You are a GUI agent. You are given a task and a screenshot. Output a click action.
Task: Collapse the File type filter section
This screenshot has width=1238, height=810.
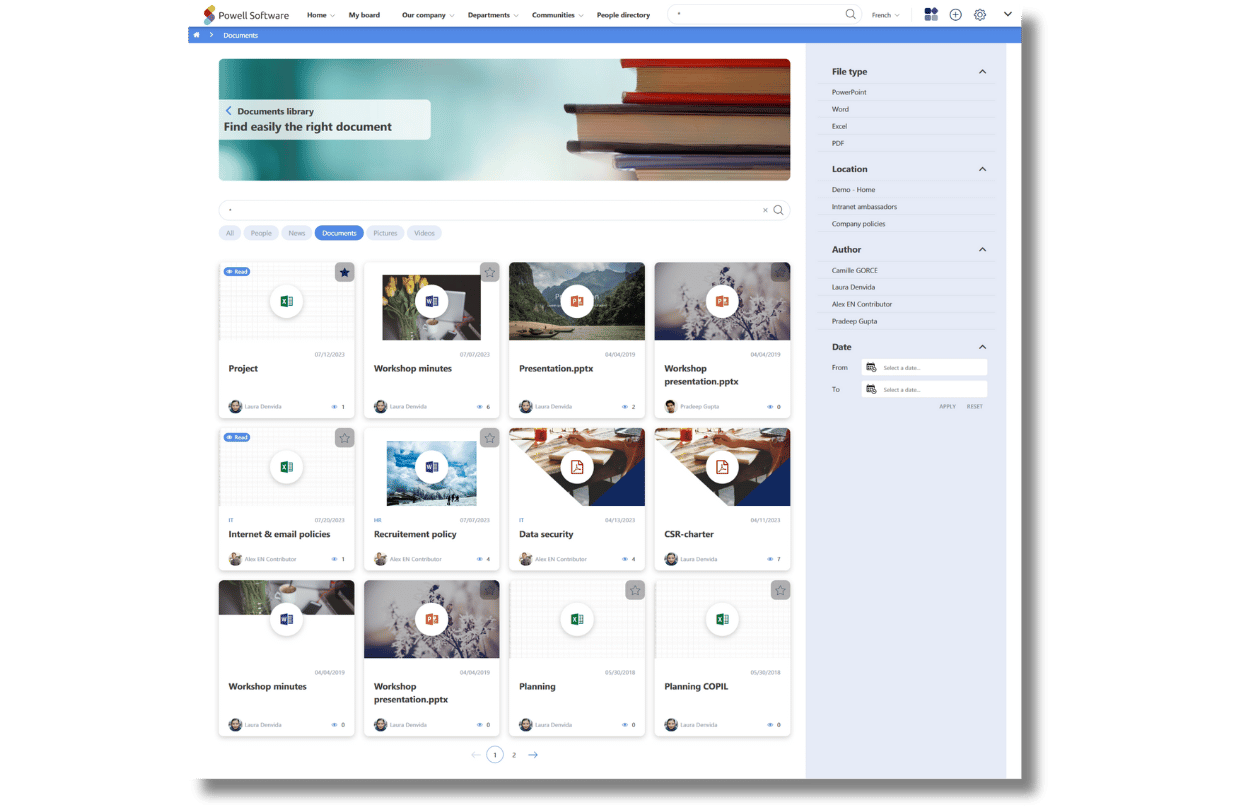pos(982,72)
